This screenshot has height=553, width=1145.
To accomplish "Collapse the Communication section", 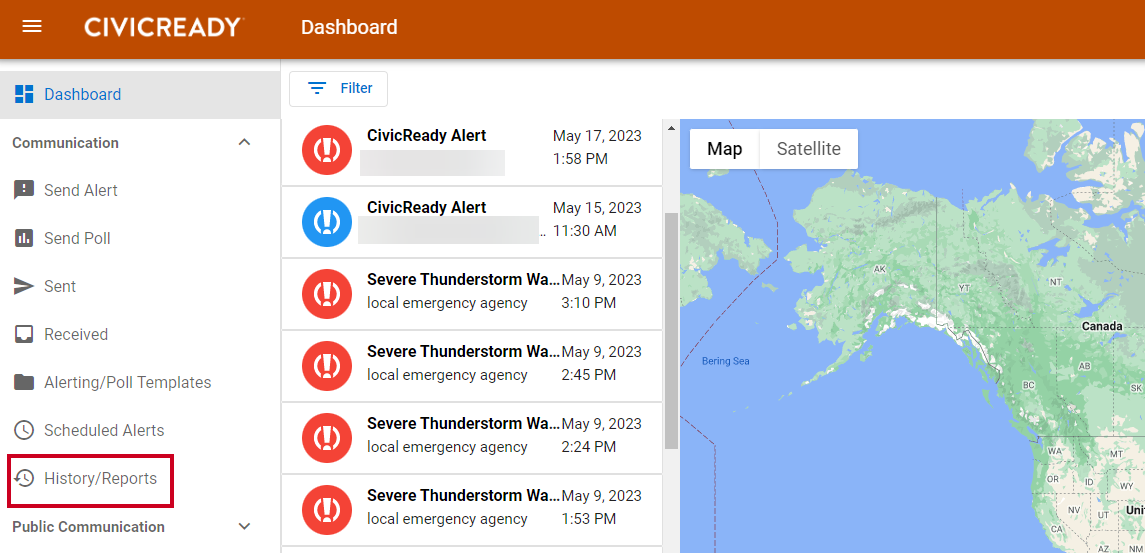I will click(x=245, y=142).
